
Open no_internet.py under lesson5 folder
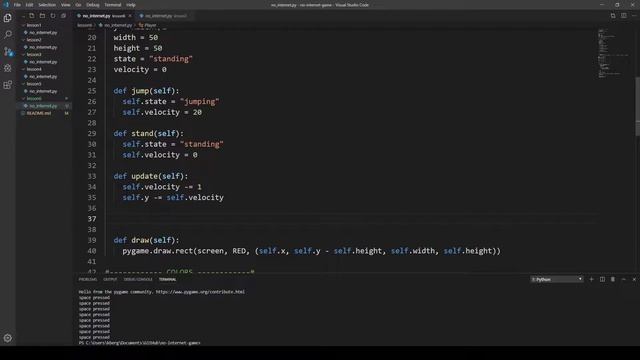43,91
